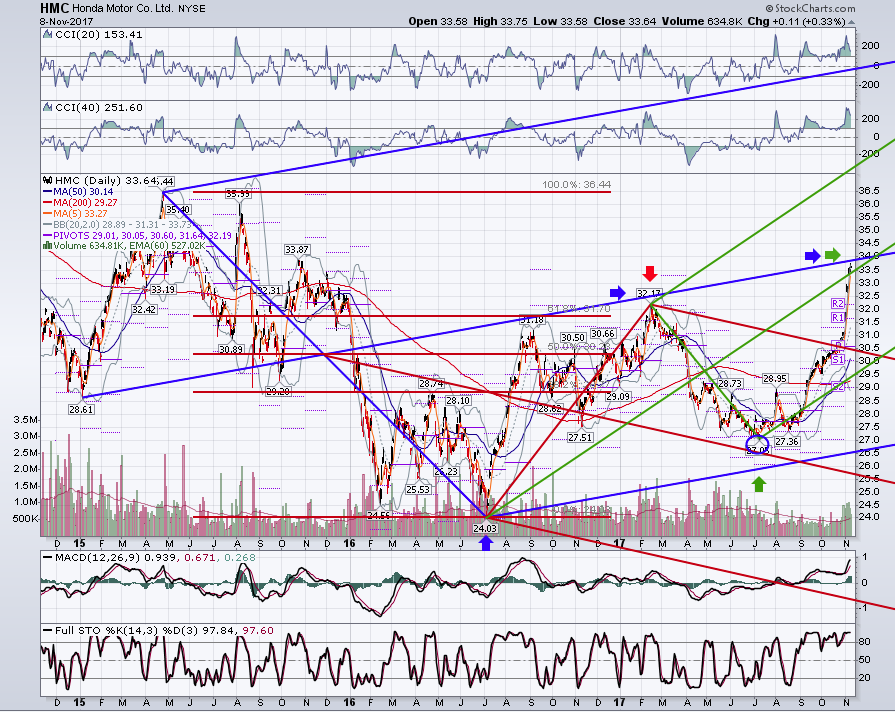Click the 28.61 price label

(x=81, y=409)
